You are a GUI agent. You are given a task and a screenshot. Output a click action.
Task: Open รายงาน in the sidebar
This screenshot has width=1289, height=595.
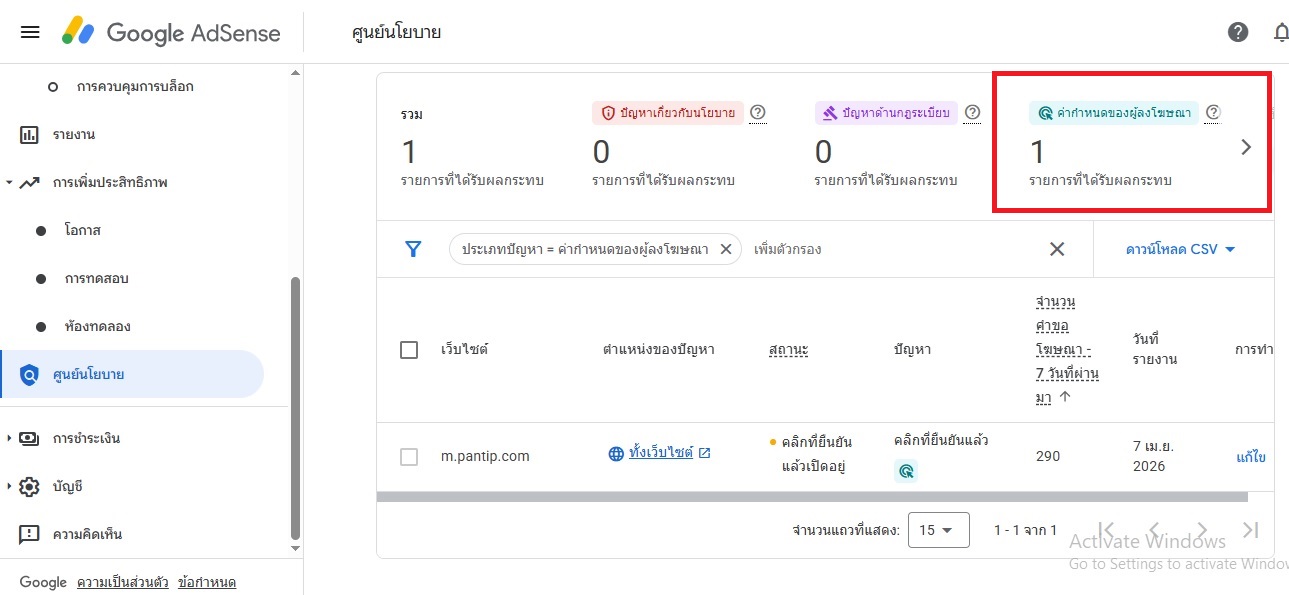click(75, 134)
